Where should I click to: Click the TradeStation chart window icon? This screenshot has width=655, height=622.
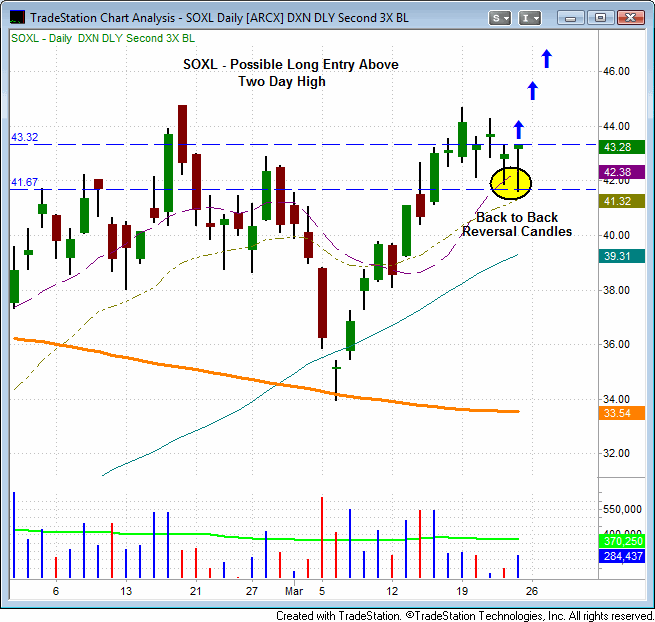[x=18, y=17]
